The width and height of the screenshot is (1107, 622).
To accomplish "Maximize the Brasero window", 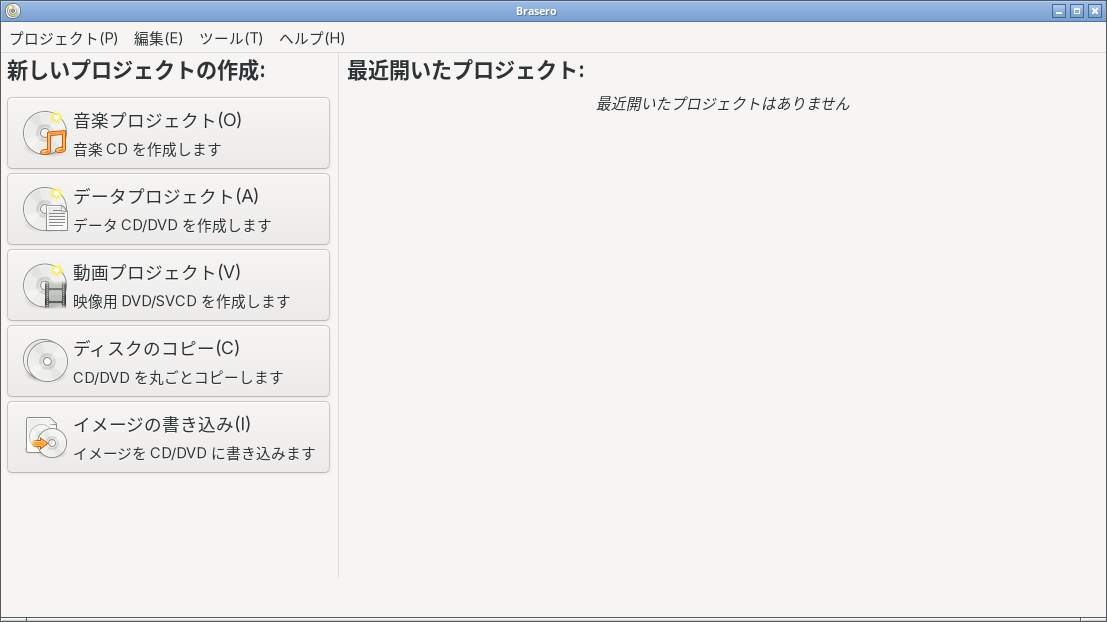I will 1077,11.
